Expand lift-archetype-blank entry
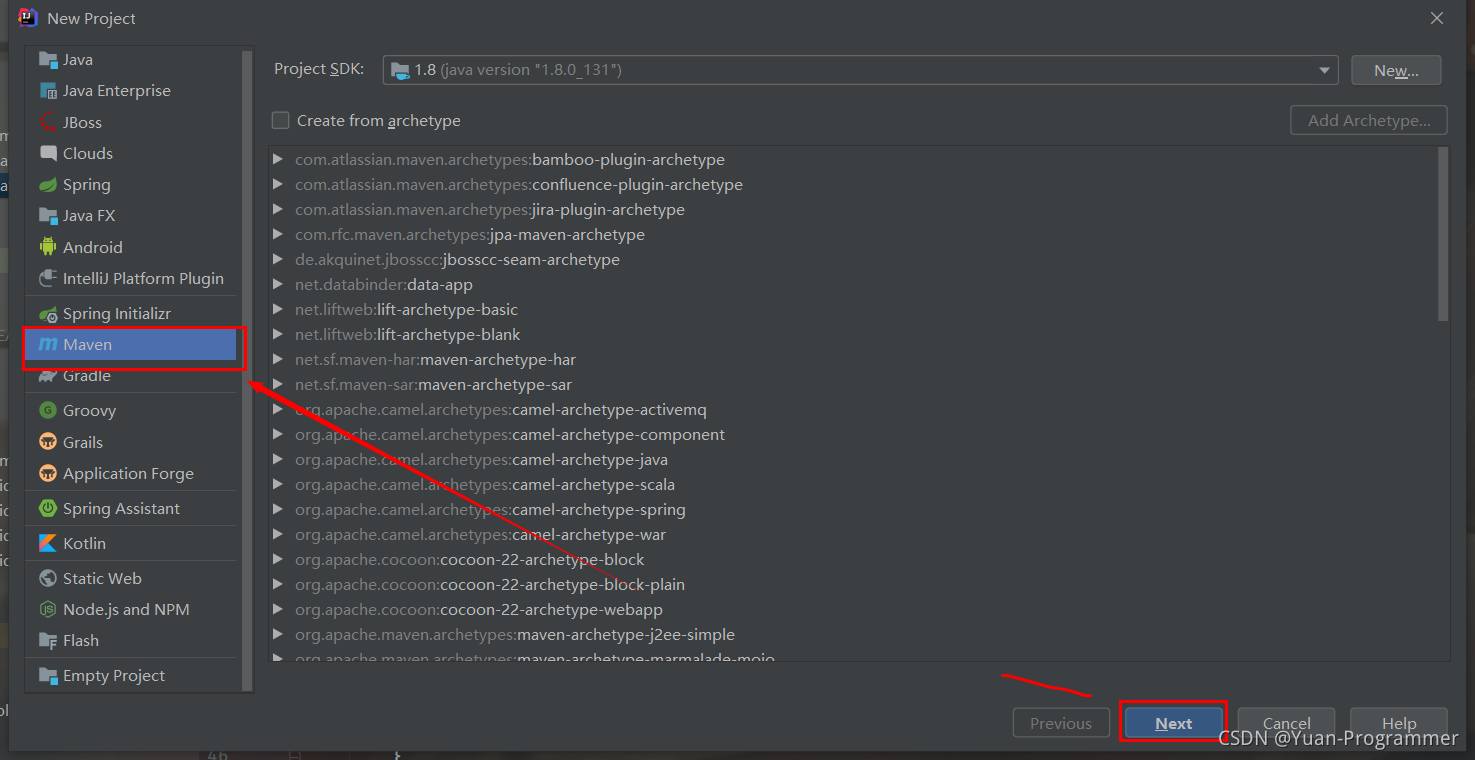1475x760 pixels. pos(277,334)
